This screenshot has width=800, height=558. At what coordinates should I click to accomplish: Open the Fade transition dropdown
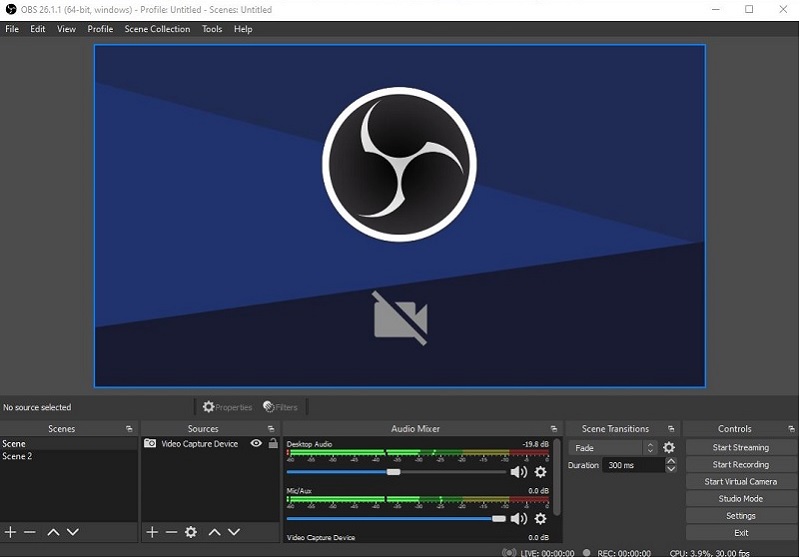[x=613, y=448]
